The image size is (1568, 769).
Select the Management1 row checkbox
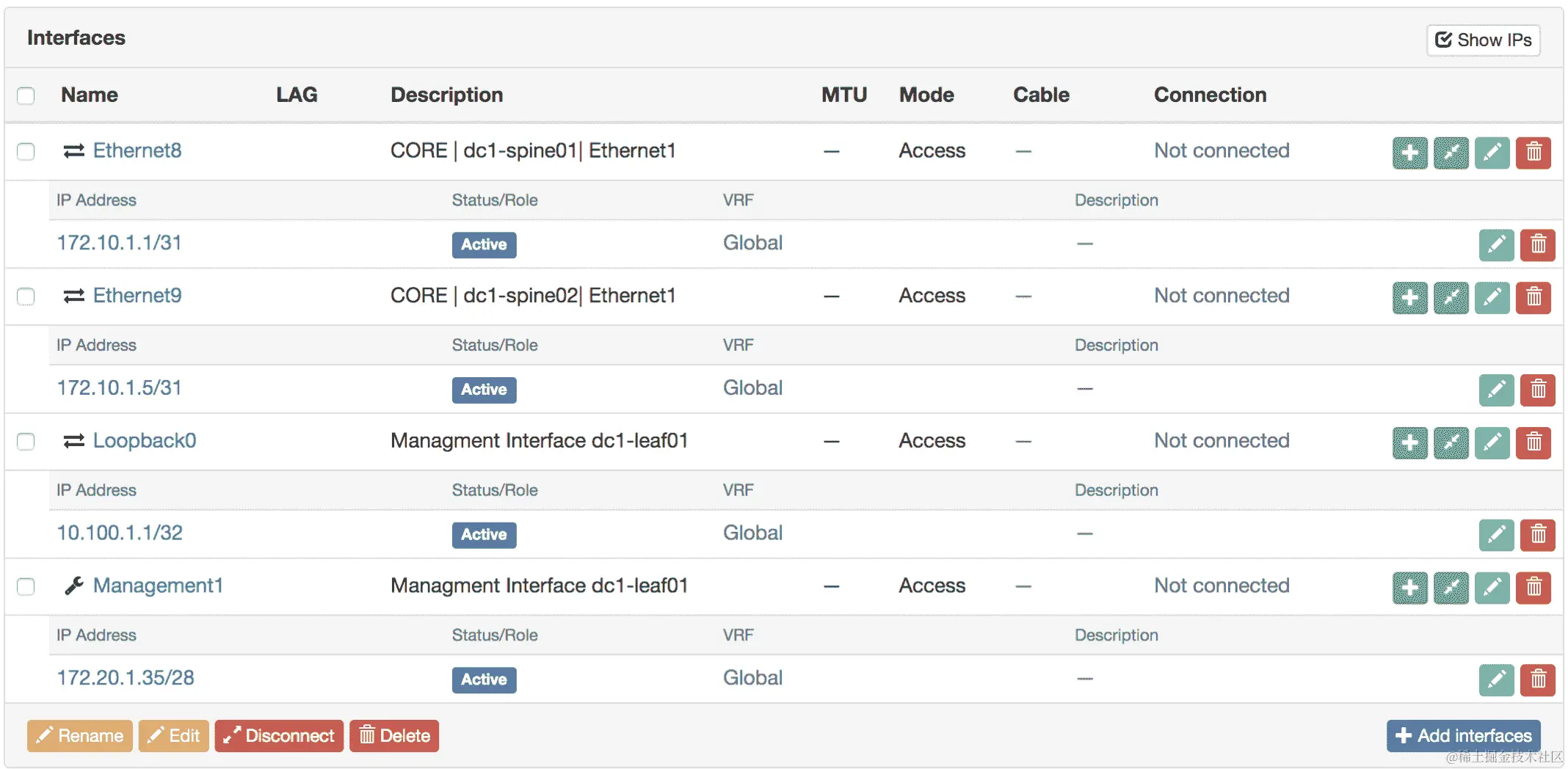point(26,586)
